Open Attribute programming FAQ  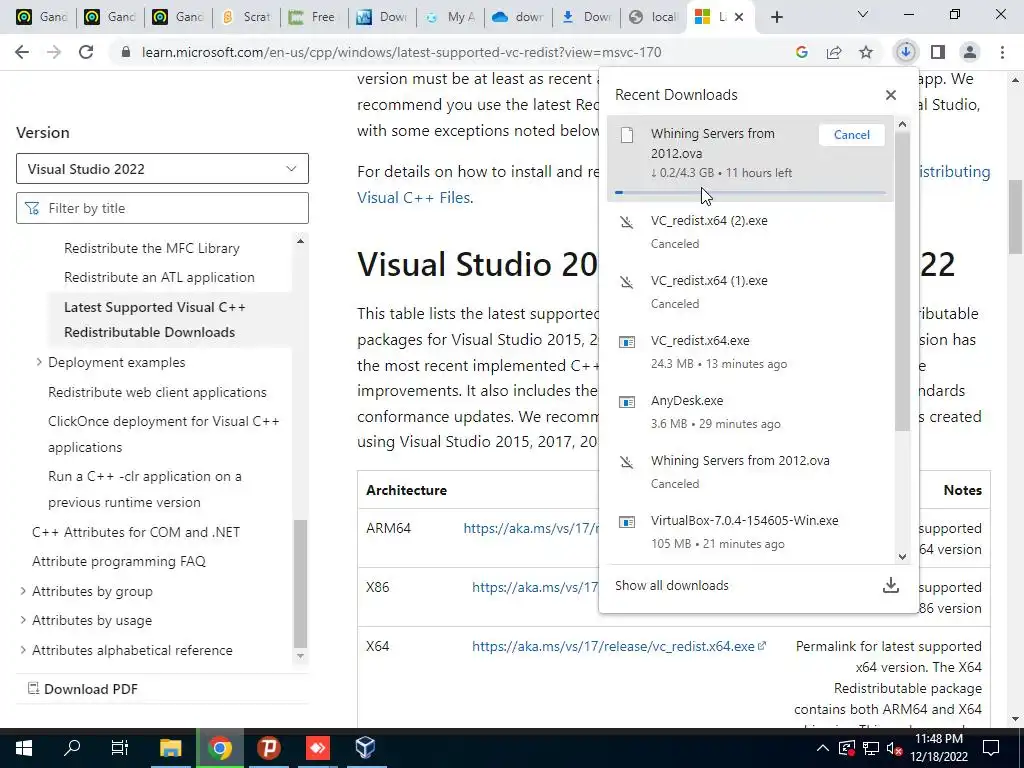tap(119, 561)
